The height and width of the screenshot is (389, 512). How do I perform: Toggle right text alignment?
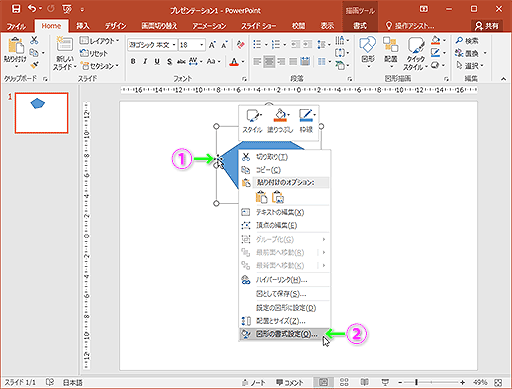click(281, 61)
